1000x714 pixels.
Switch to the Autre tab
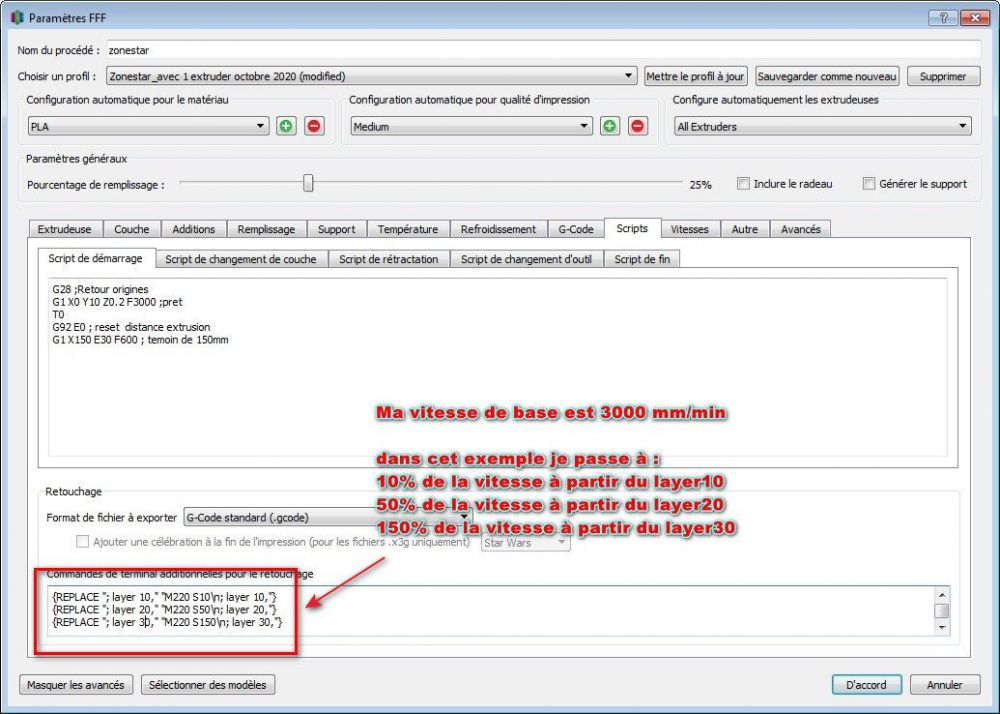point(744,229)
